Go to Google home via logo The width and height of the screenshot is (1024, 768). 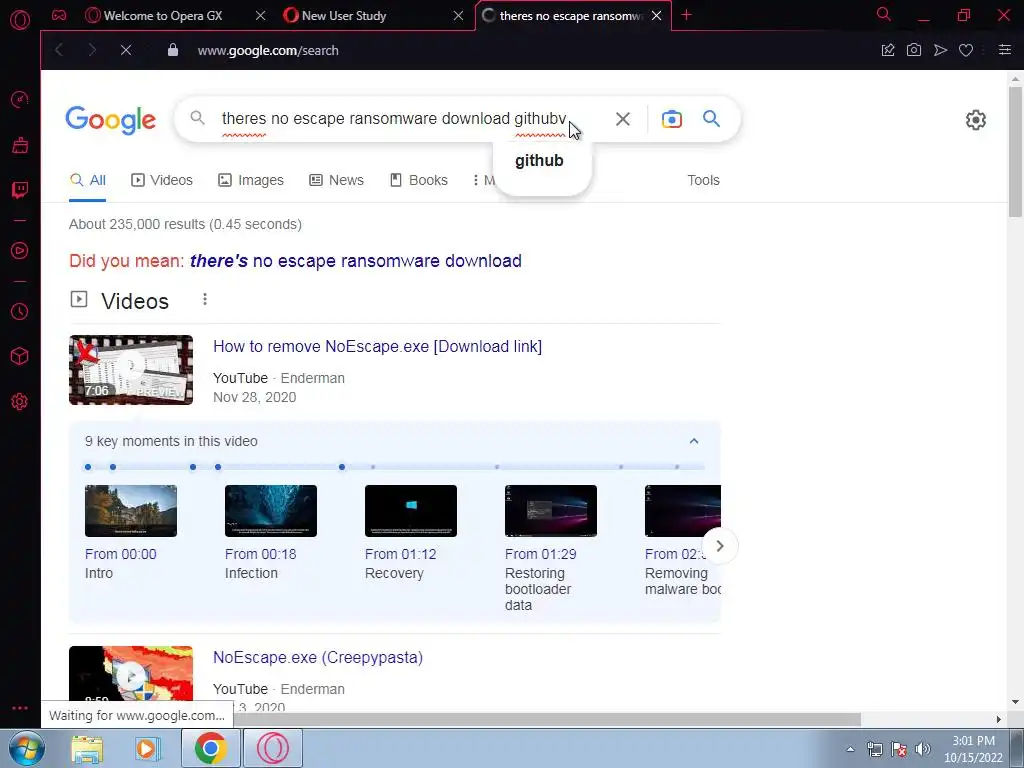(x=110, y=120)
